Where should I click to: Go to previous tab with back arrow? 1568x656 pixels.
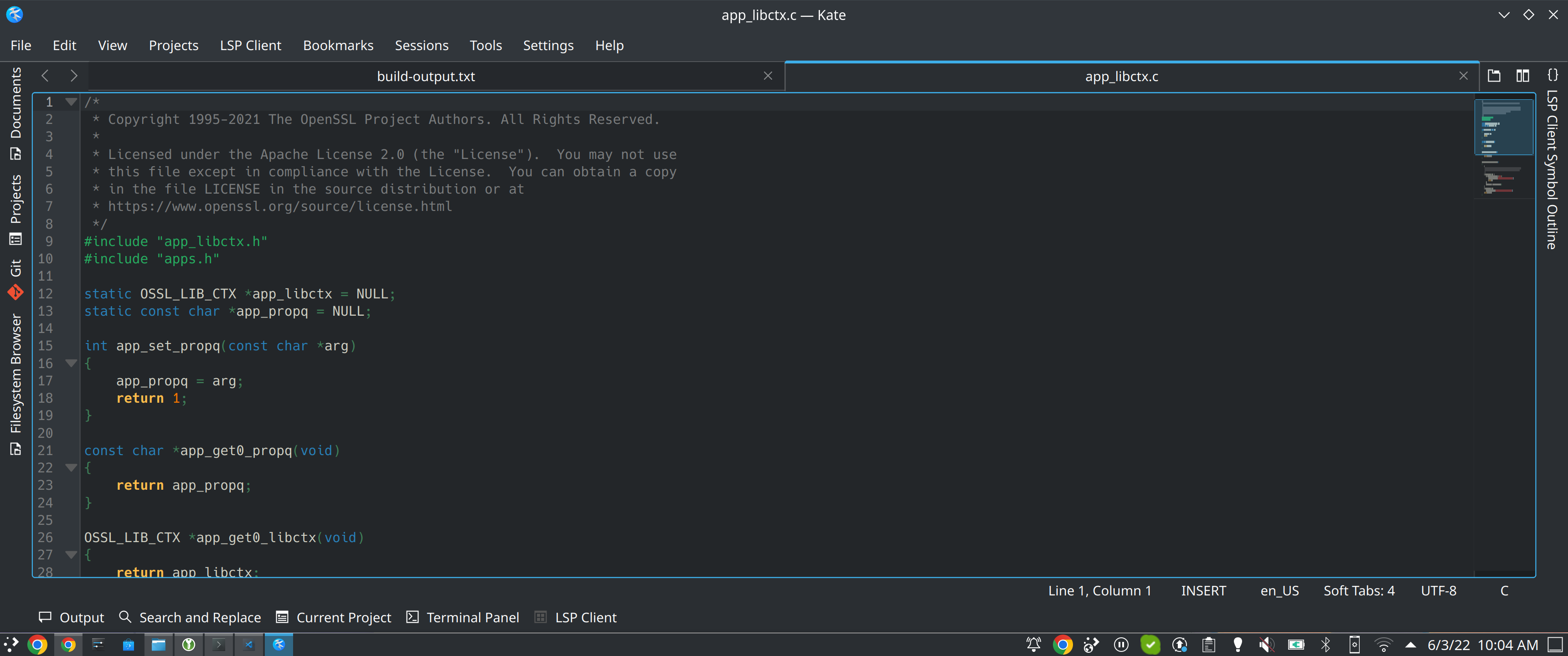(x=45, y=76)
